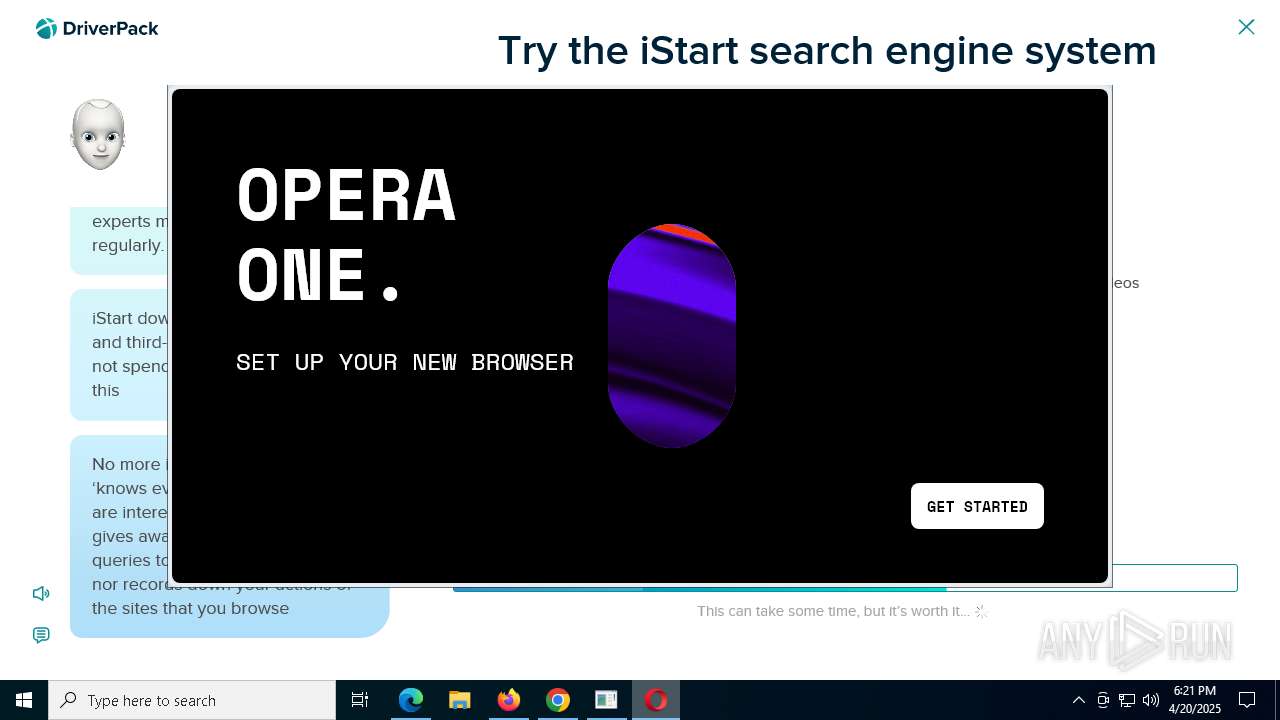This screenshot has height=720, width=1280.
Task: Switch to the Opera taskbar icon
Action: click(656, 700)
